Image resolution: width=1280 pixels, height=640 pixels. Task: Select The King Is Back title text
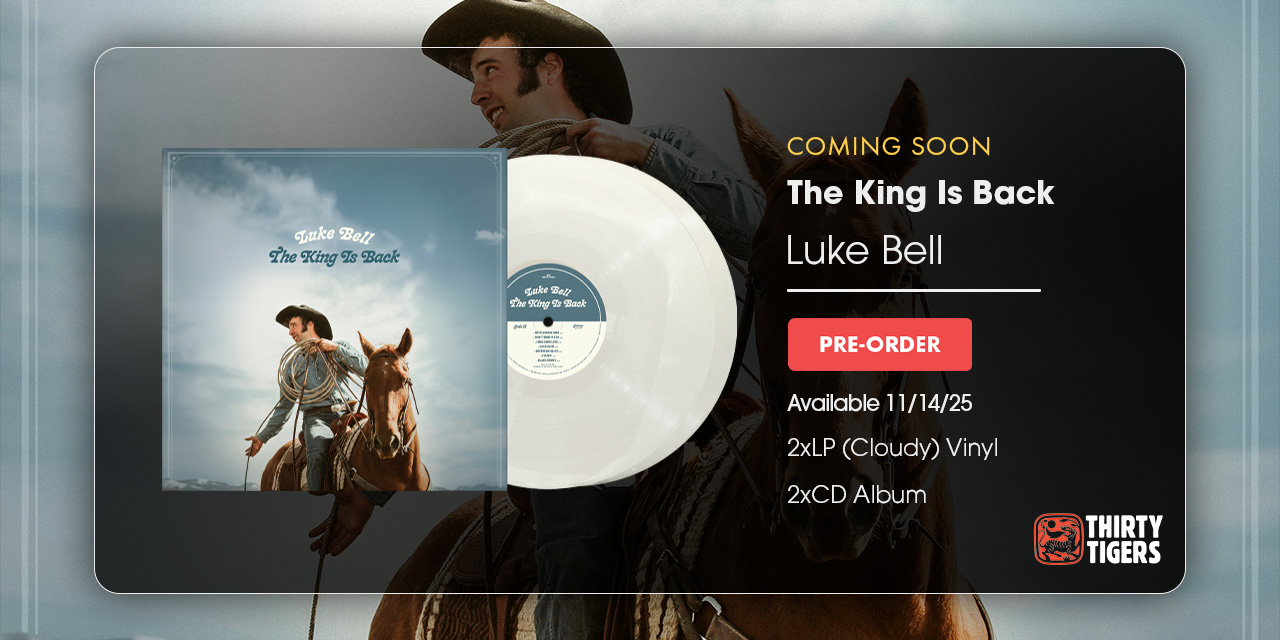click(921, 193)
